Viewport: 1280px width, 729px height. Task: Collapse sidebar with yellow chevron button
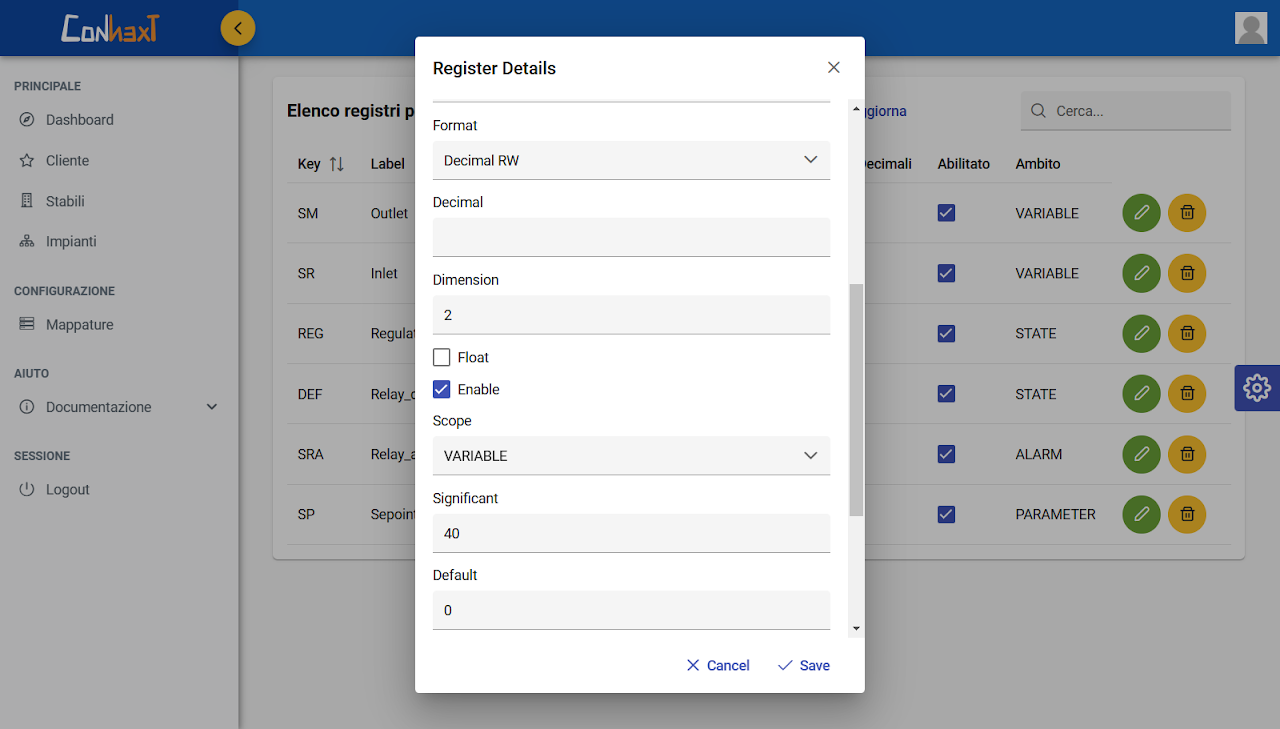pyautogui.click(x=238, y=28)
